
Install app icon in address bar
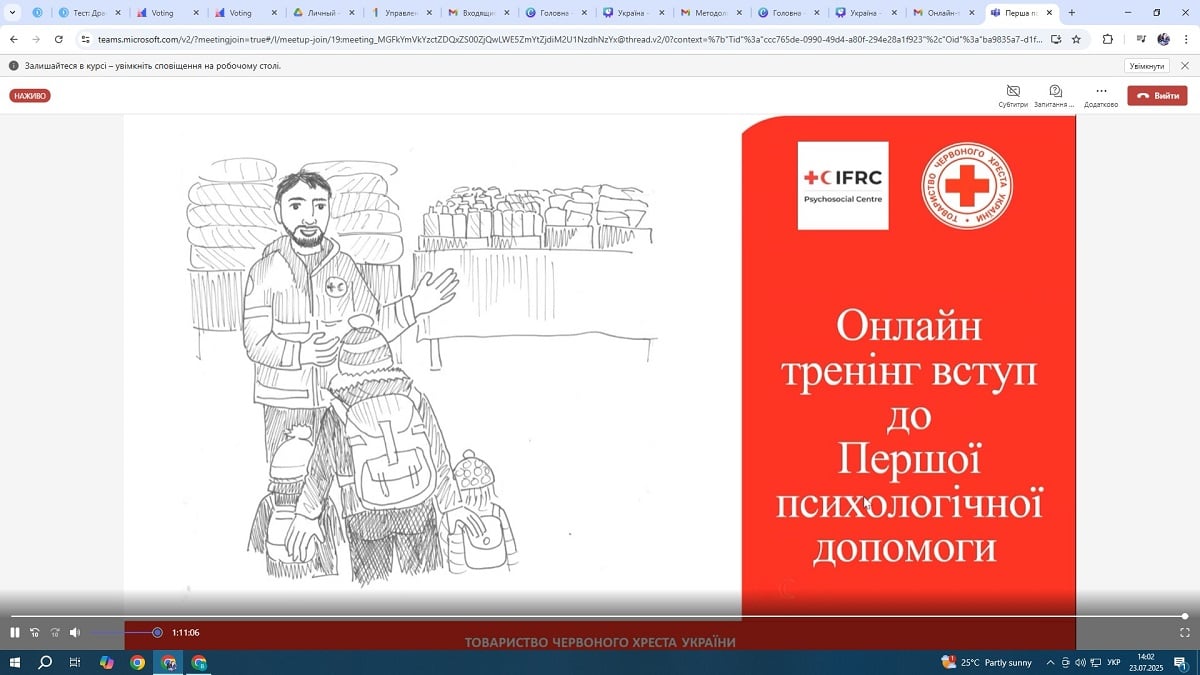[1056, 39]
